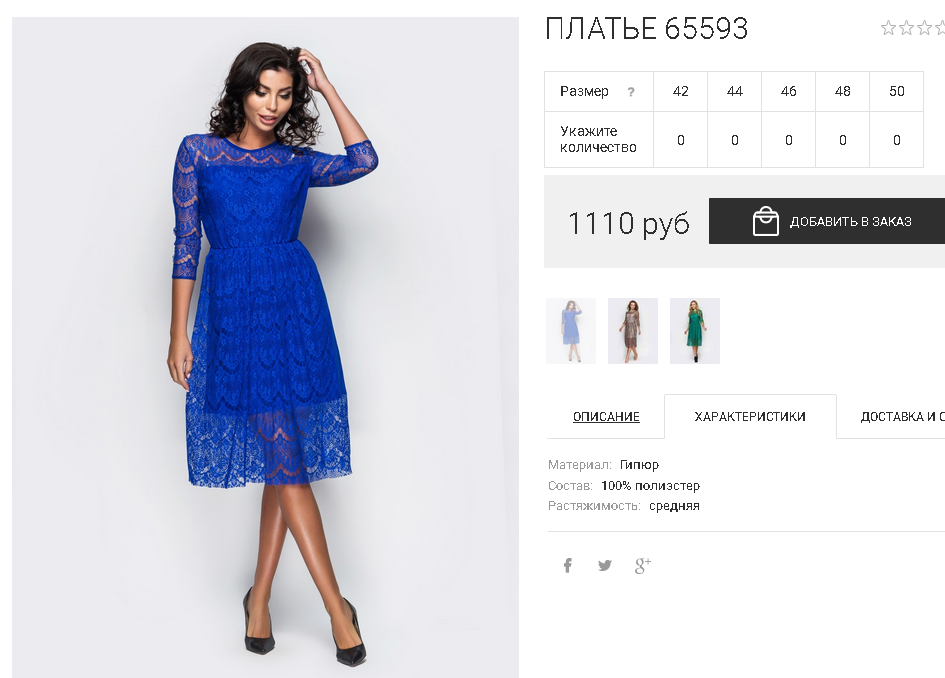Open the ОПИСАНИЕ tab
945x678 pixels.
click(x=606, y=416)
